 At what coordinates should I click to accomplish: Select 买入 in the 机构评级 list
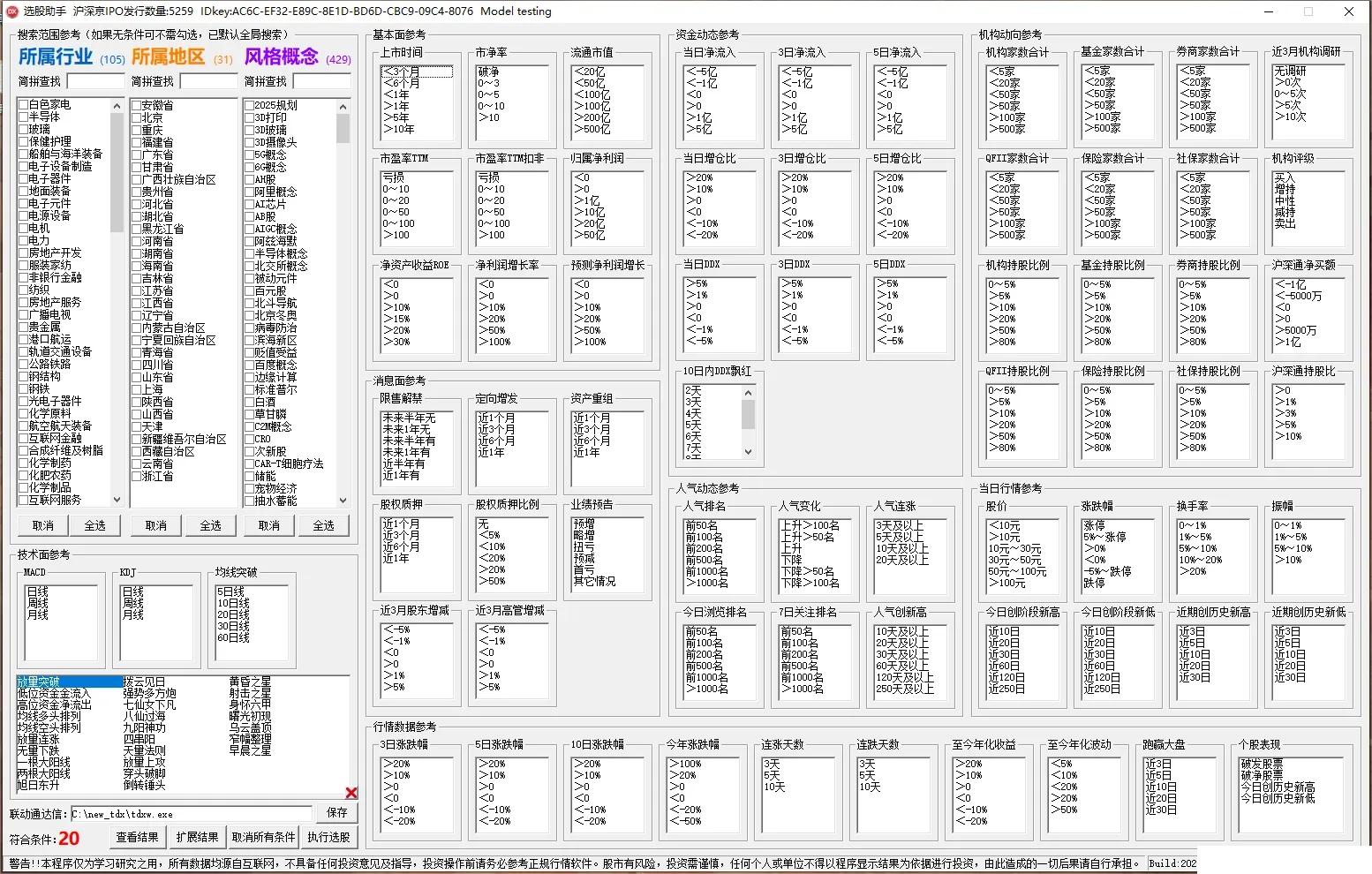point(1285,177)
